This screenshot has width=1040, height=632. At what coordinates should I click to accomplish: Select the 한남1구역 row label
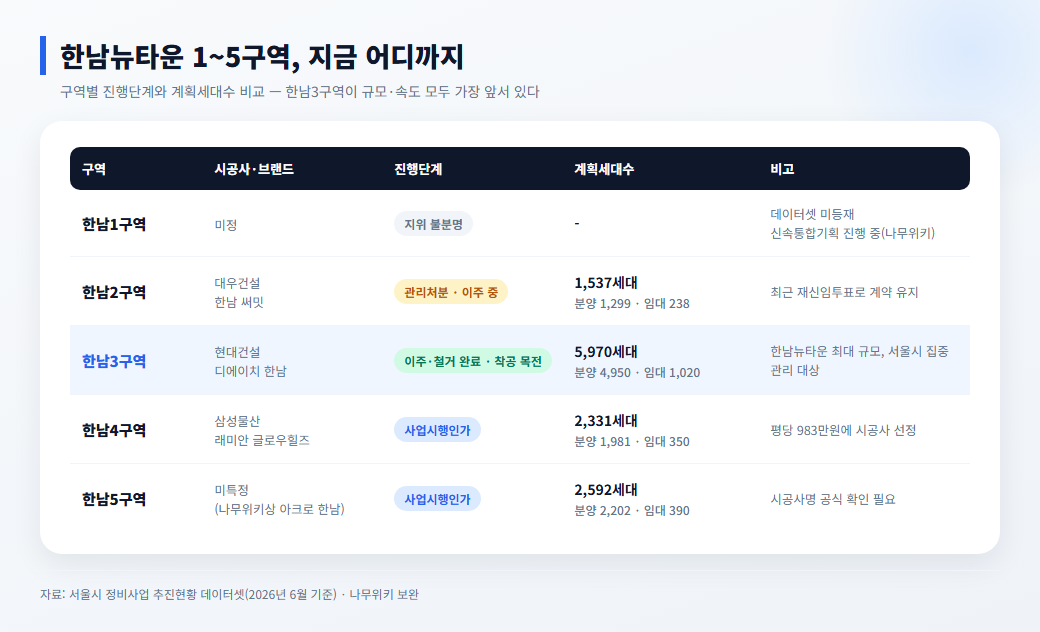click(x=114, y=224)
